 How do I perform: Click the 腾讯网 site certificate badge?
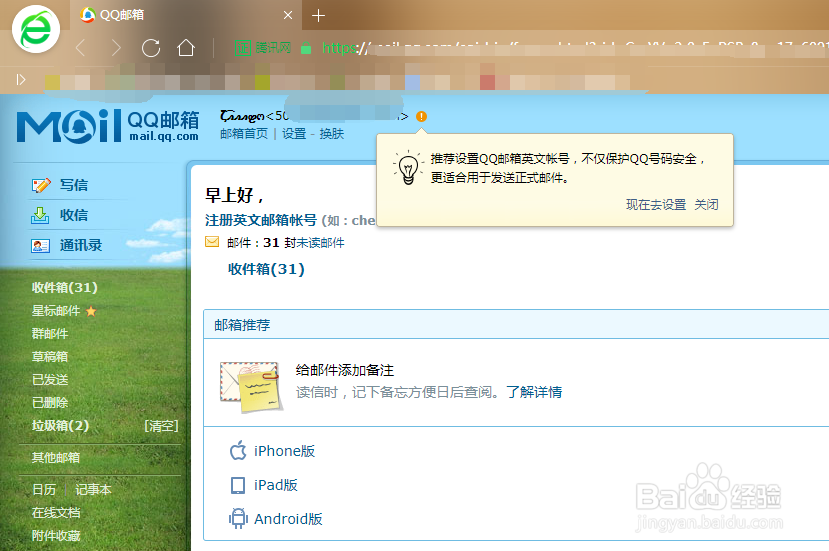click(x=263, y=48)
